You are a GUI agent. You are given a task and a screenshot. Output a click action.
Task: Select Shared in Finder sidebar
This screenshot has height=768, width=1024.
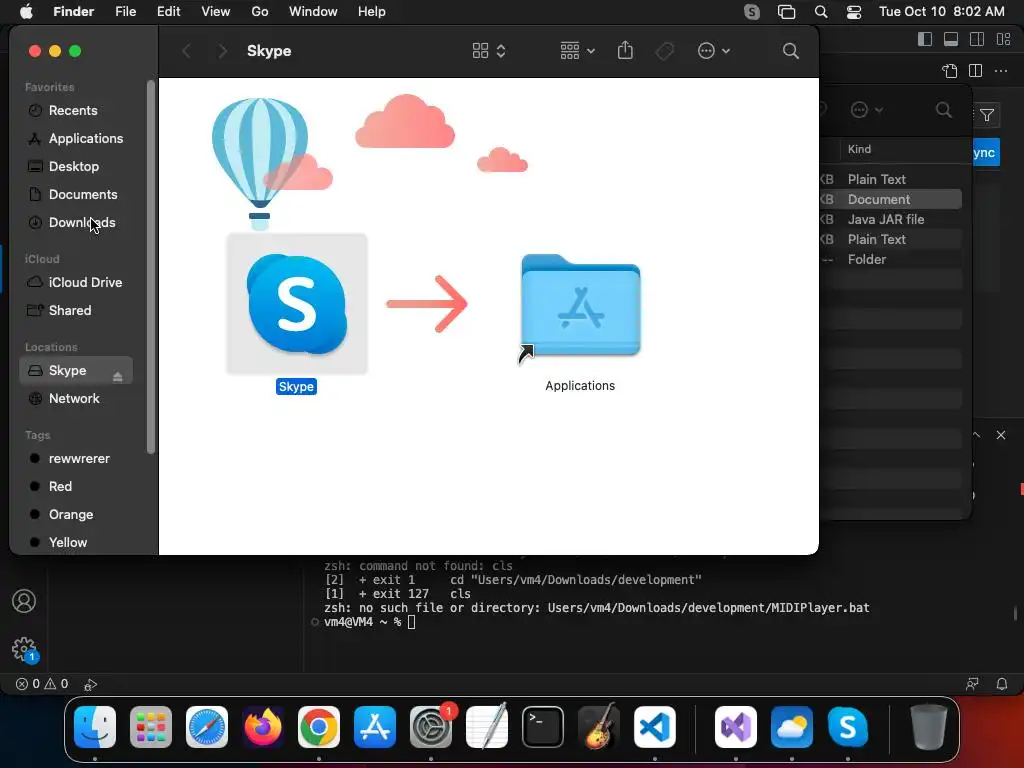click(70, 311)
